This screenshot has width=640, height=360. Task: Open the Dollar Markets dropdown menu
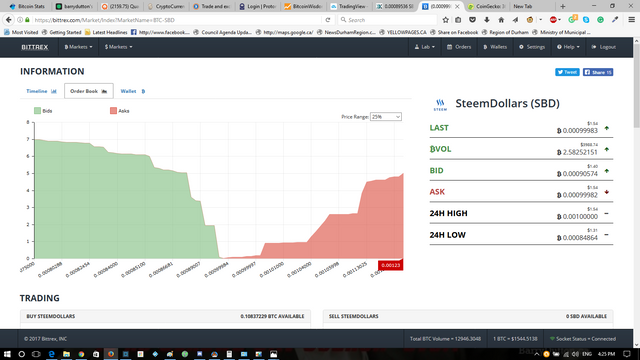118,47
